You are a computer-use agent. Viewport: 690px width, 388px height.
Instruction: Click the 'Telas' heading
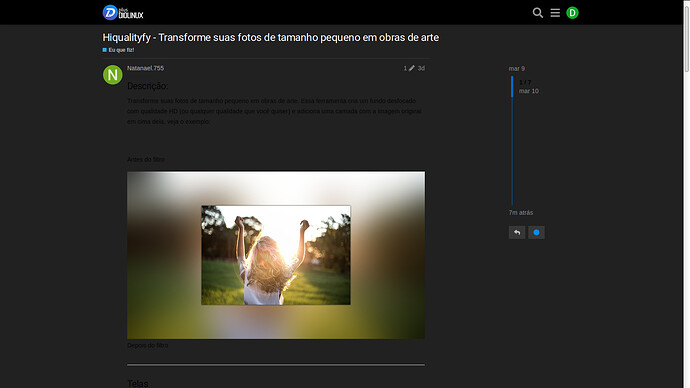tap(138, 384)
